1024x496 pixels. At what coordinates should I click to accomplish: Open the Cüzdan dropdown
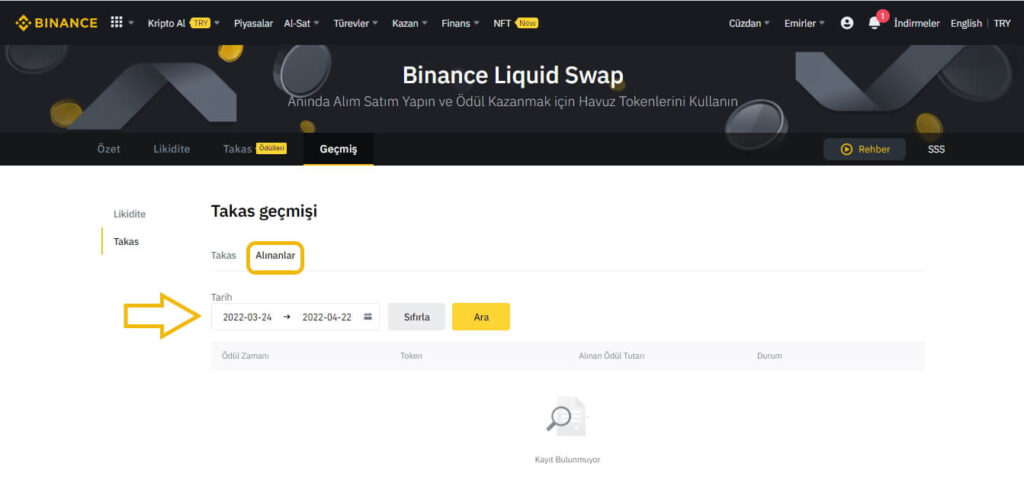pyautogui.click(x=750, y=23)
